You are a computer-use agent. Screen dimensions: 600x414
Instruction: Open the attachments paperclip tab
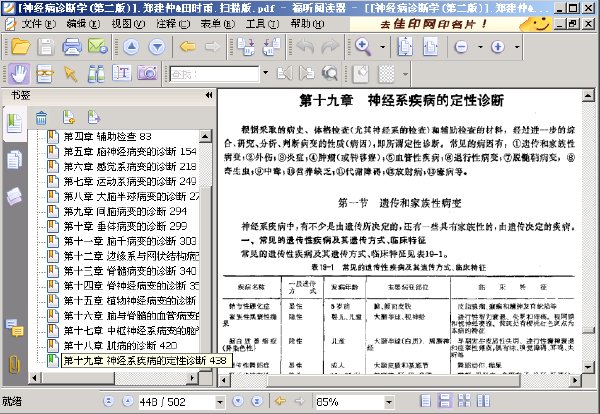coord(14,364)
